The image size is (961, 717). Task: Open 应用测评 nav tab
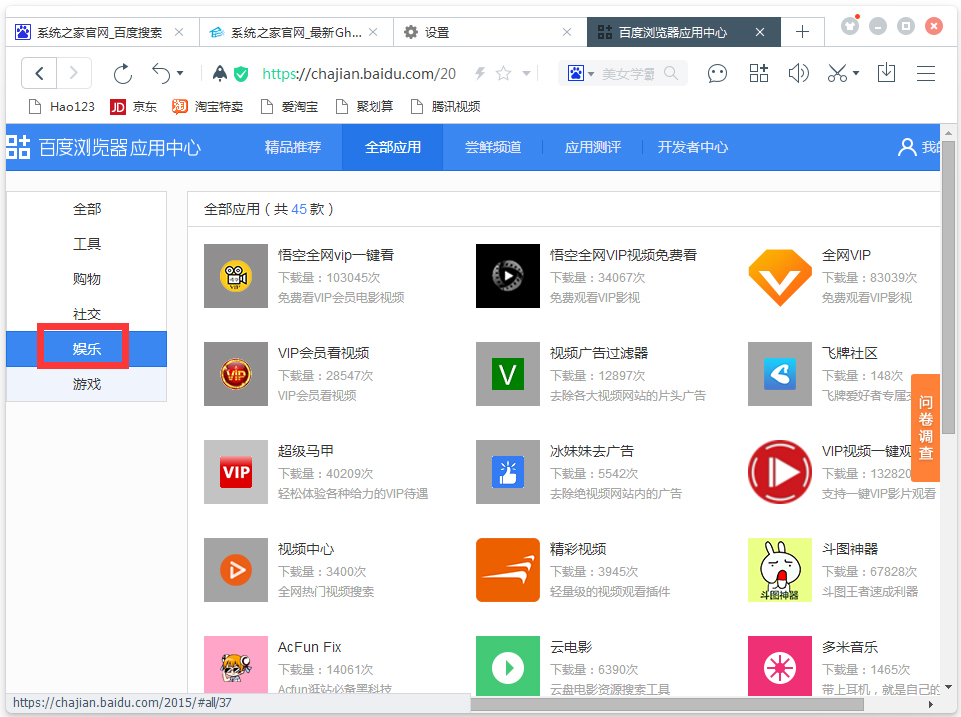pyautogui.click(x=593, y=147)
